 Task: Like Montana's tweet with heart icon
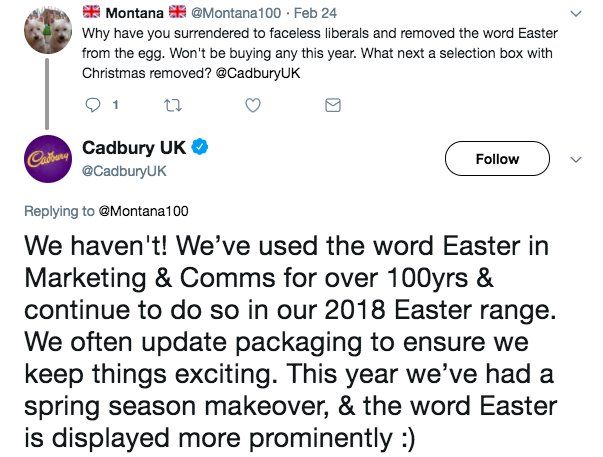(254, 104)
